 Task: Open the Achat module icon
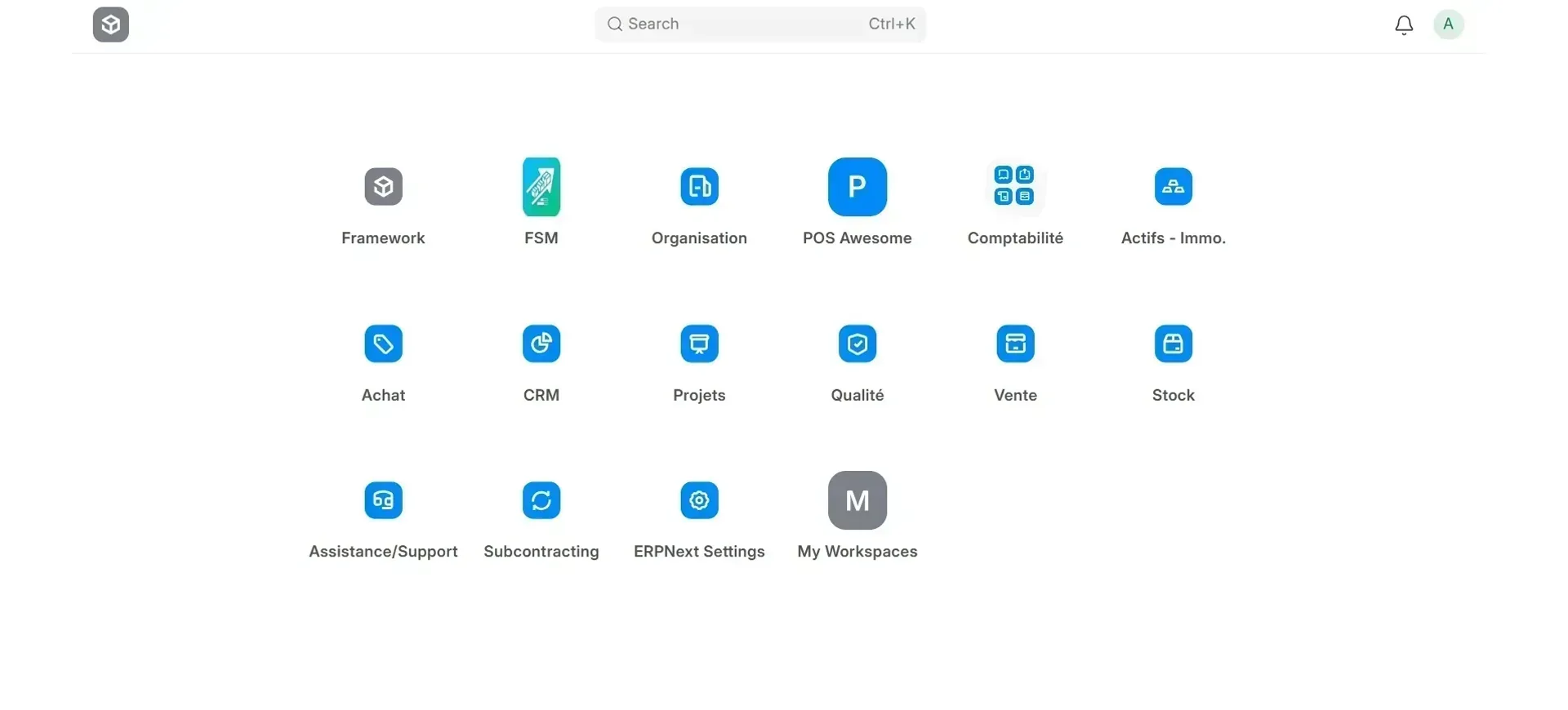pos(383,344)
